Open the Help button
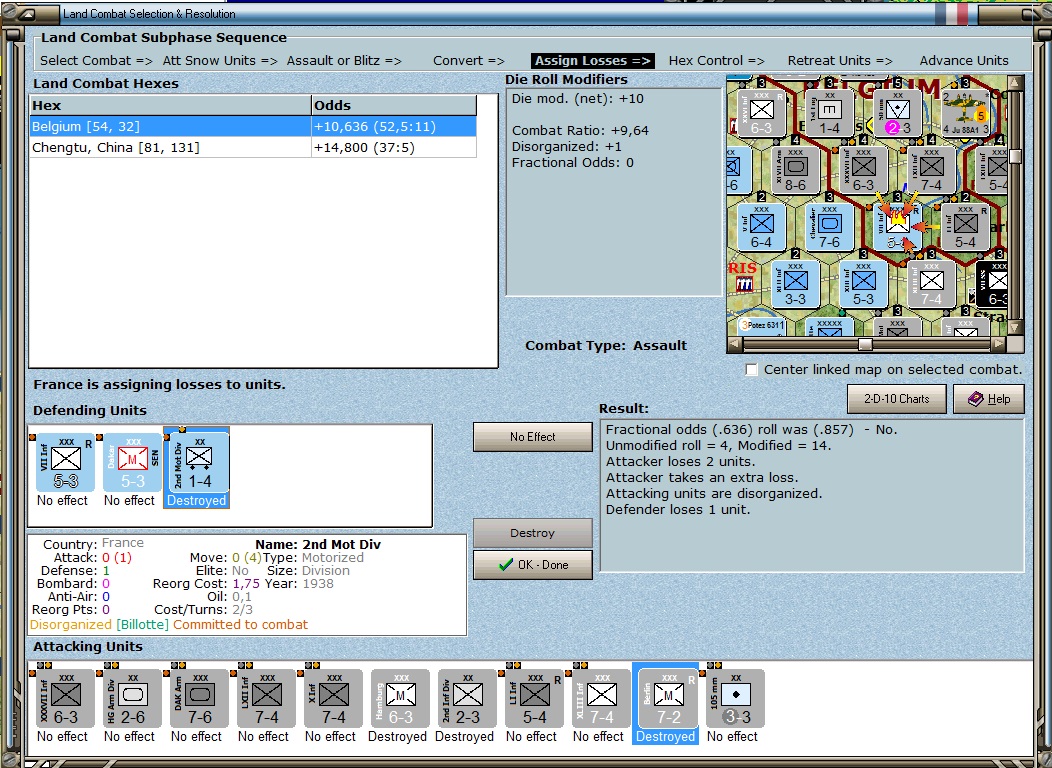 pos(989,399)
